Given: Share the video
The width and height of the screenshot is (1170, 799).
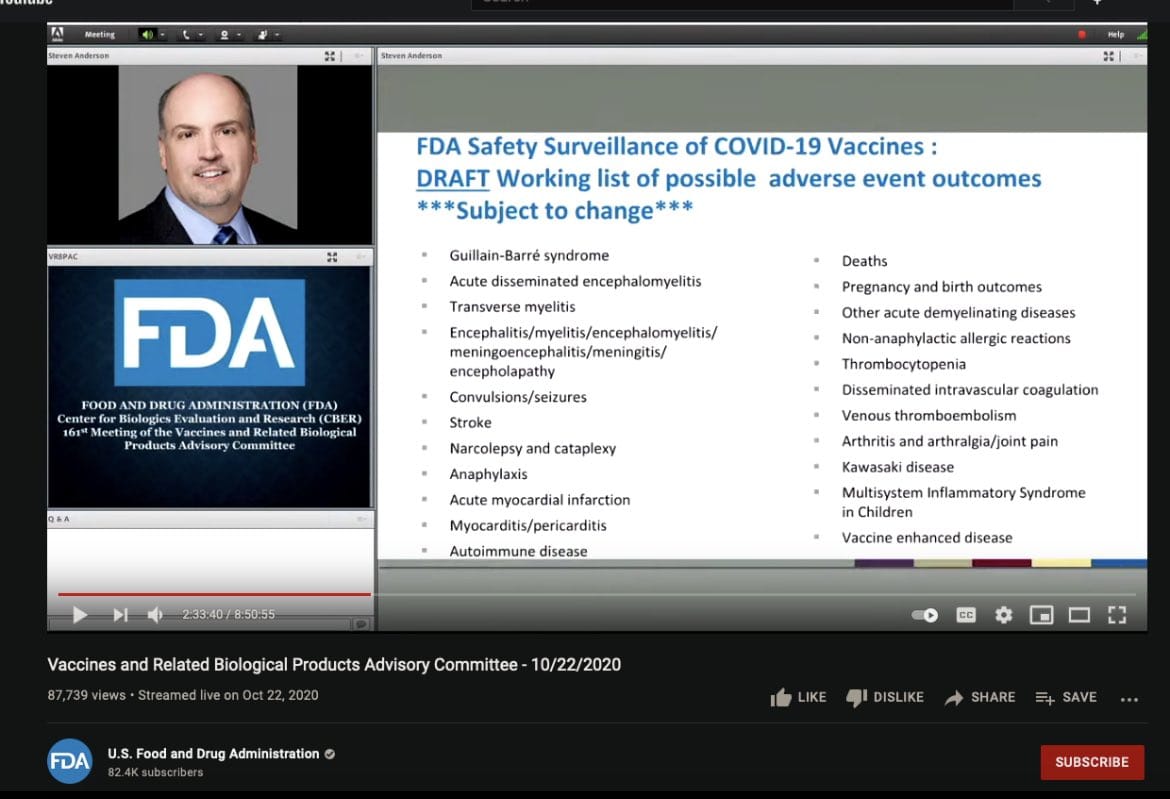Looking at the screenshot, I should [x=980, y=698].
